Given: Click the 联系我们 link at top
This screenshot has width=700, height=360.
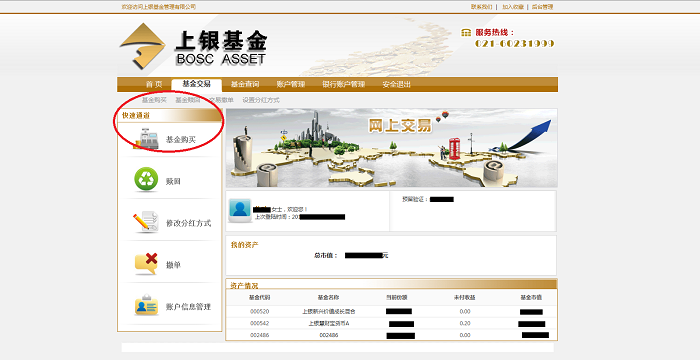Looking at the screenshot, I should click(481, 7).
